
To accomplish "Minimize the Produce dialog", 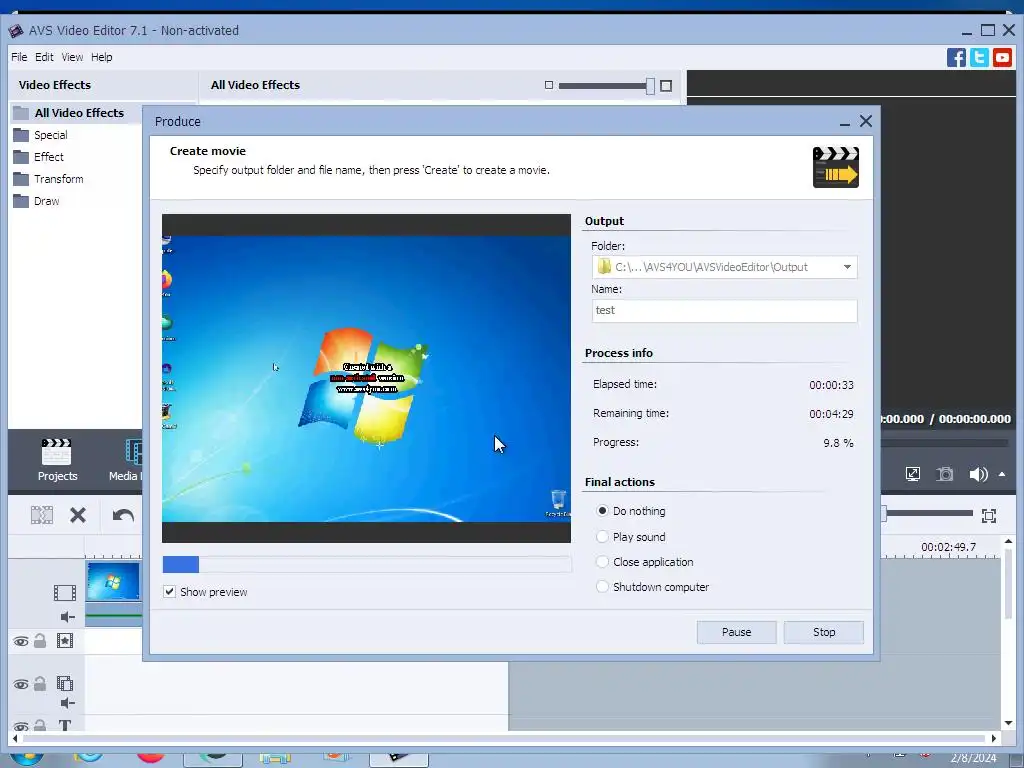I will 844,122.
